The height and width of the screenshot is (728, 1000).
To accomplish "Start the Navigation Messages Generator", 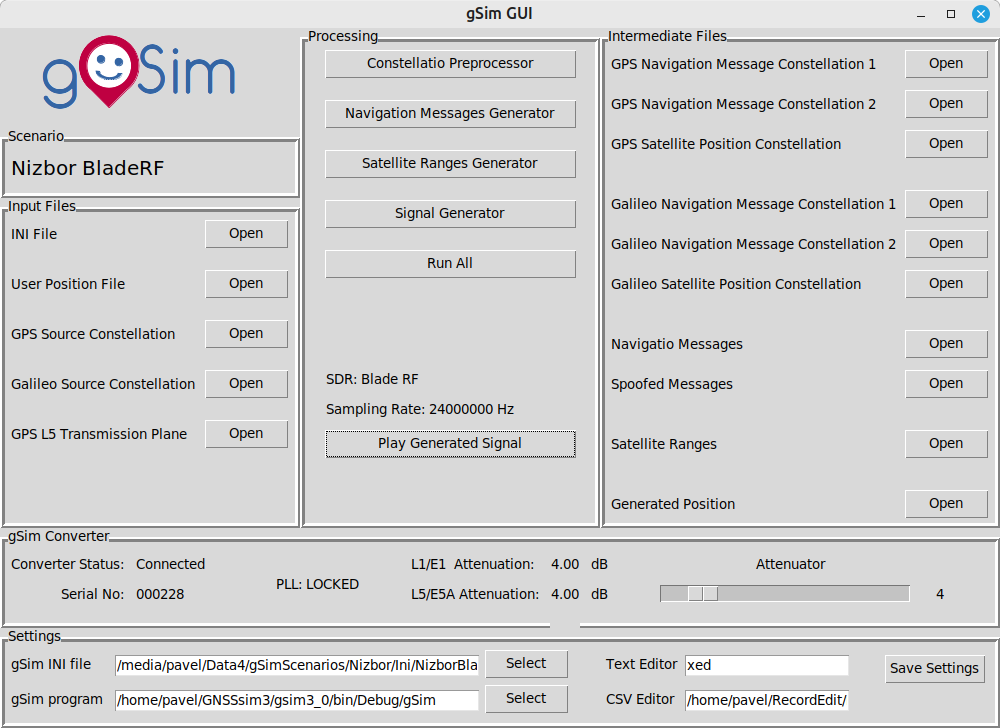I will point(450,113).
